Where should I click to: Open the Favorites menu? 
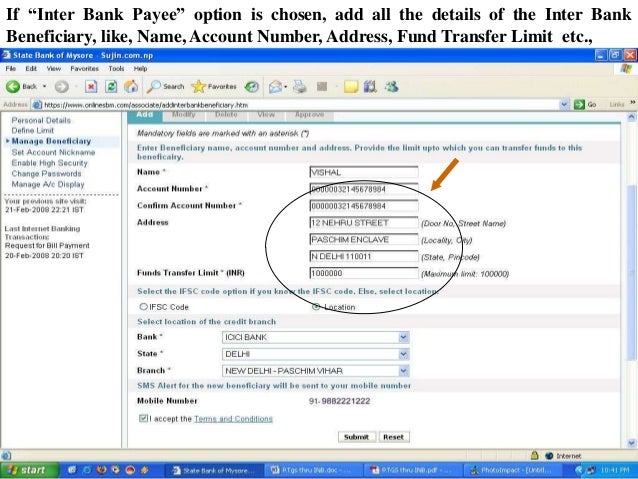coord(84,68)
